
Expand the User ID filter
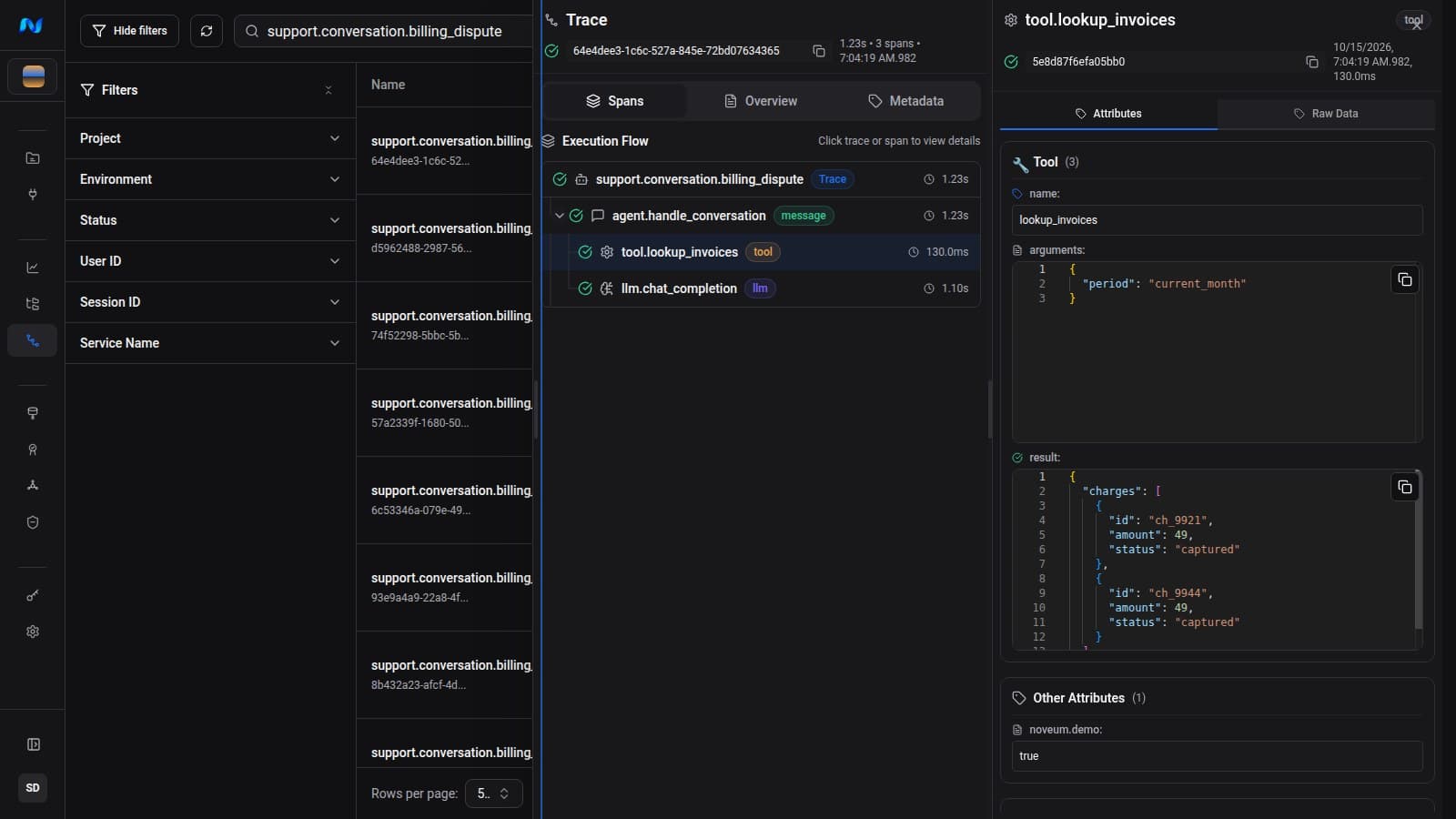[x=210, y=261]
